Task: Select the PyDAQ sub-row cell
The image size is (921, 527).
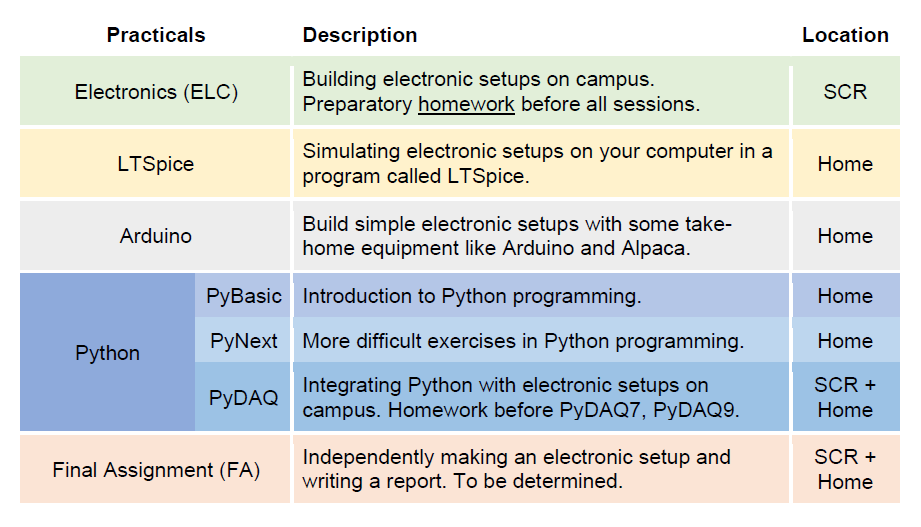Action: point(244,398)
